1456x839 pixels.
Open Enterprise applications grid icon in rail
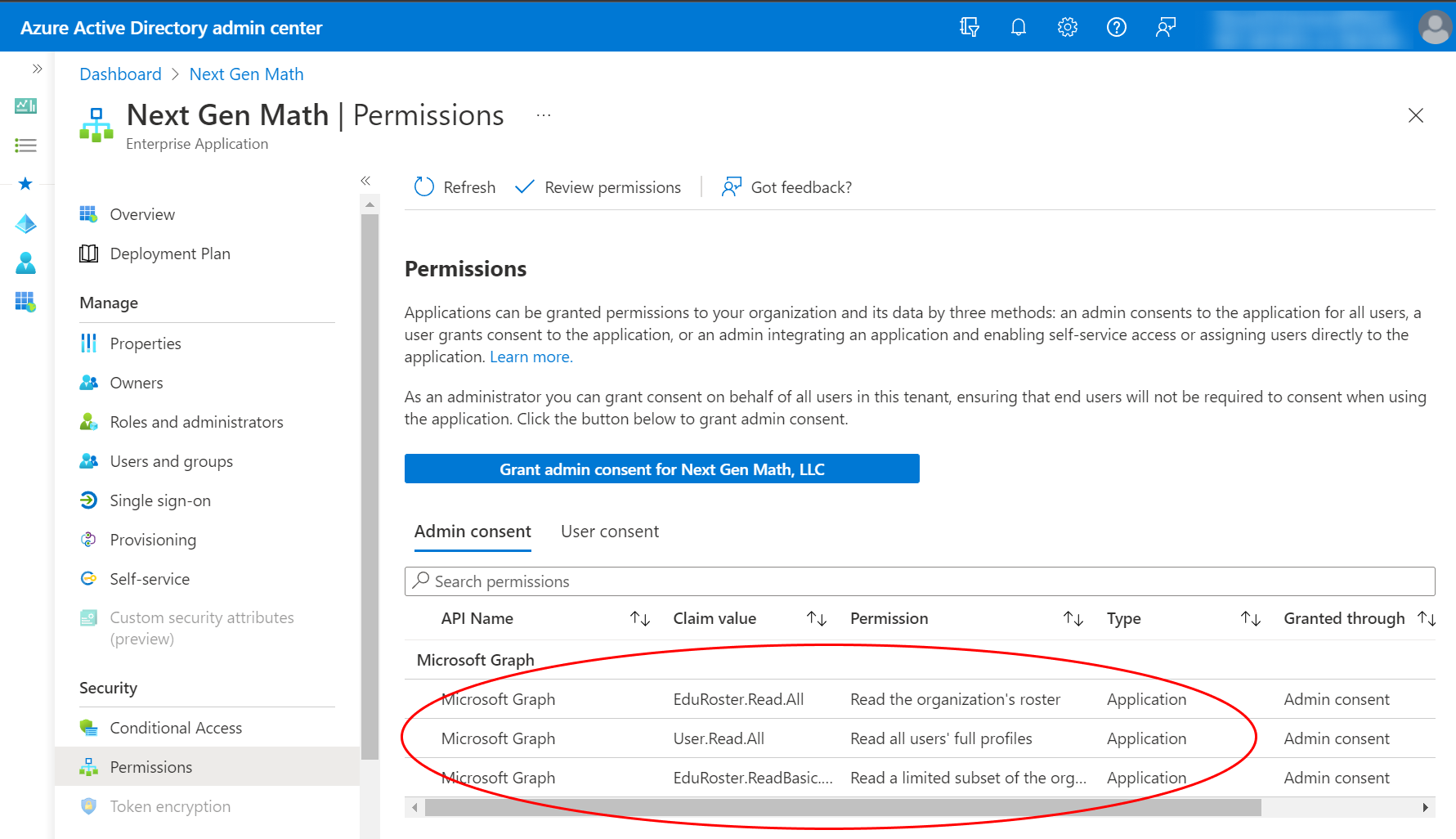click(25, 302)
